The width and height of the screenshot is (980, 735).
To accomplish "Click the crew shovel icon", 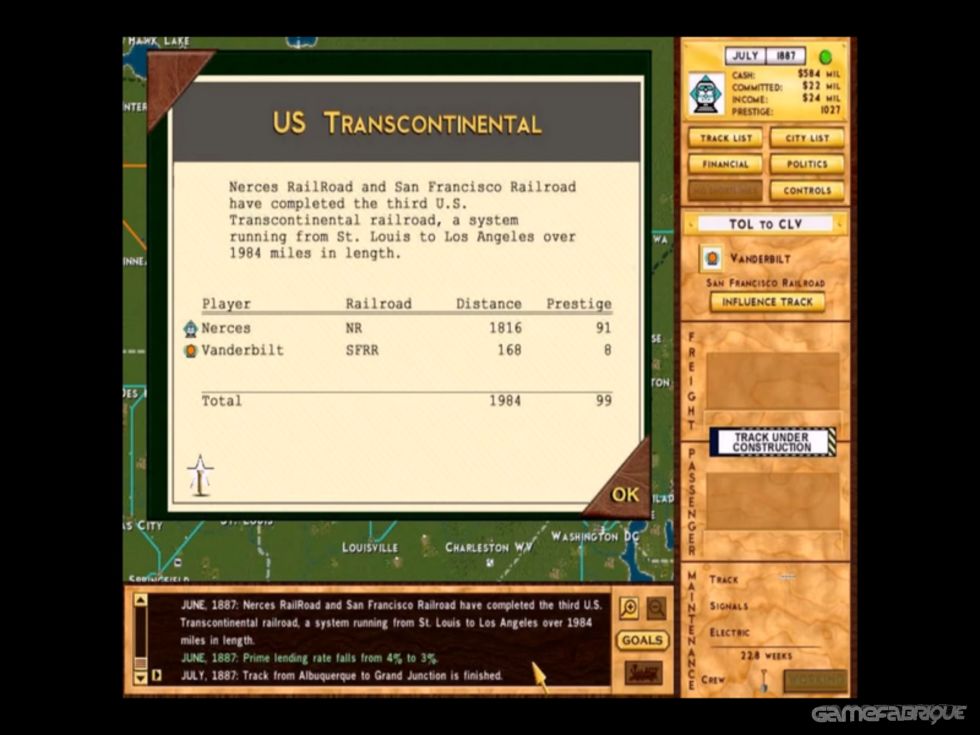I will click(763, 680).
